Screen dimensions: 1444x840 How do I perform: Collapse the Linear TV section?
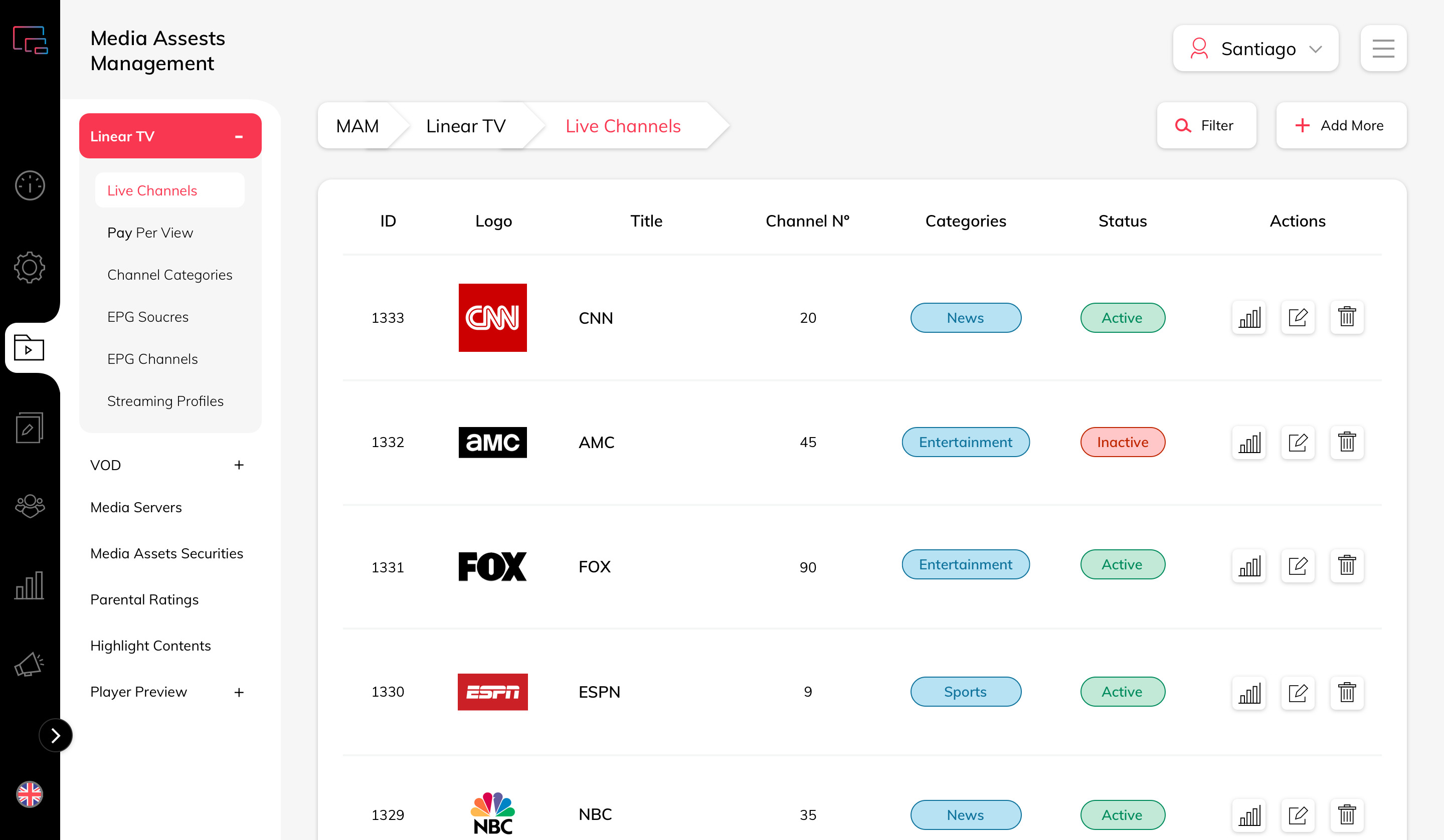(239, 136)
